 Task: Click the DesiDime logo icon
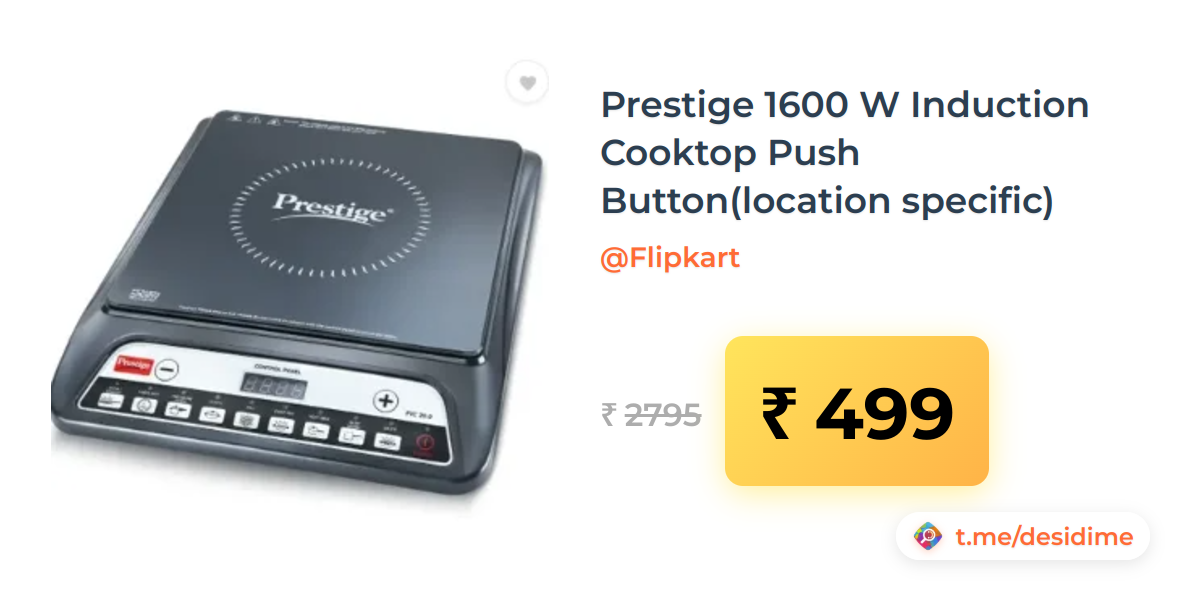click(929, 537)
